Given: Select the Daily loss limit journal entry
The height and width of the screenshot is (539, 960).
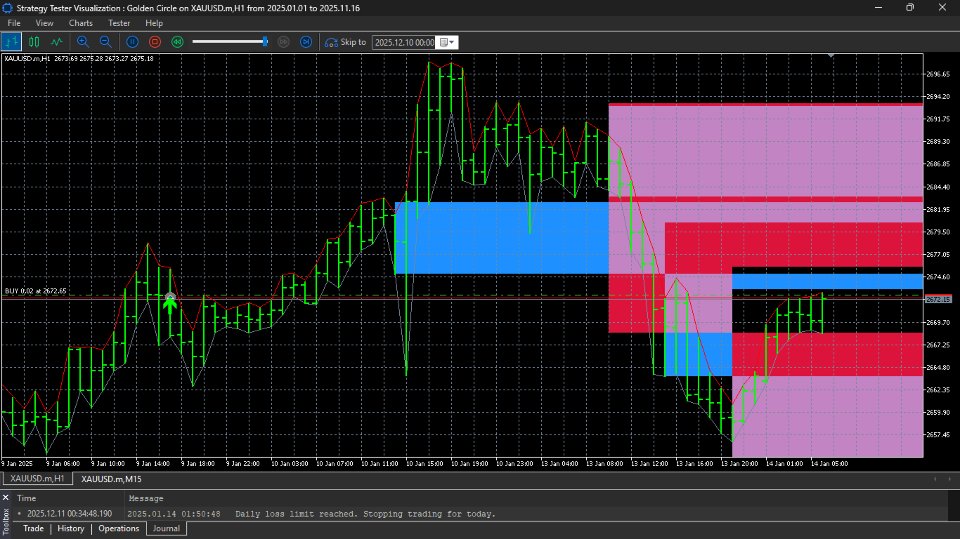Looking at the screenshot, I should [x=480, y=514].
